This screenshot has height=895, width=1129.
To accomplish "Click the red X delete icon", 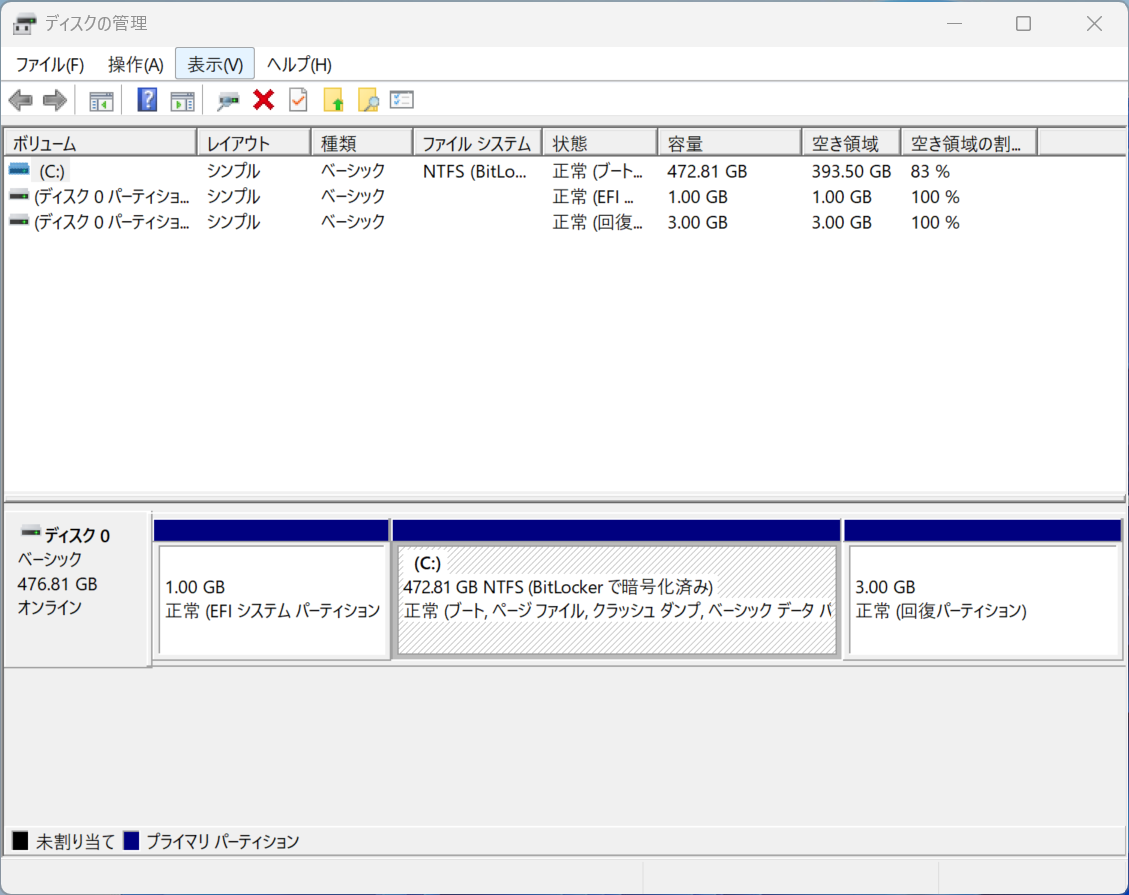I will click(264, 100).
